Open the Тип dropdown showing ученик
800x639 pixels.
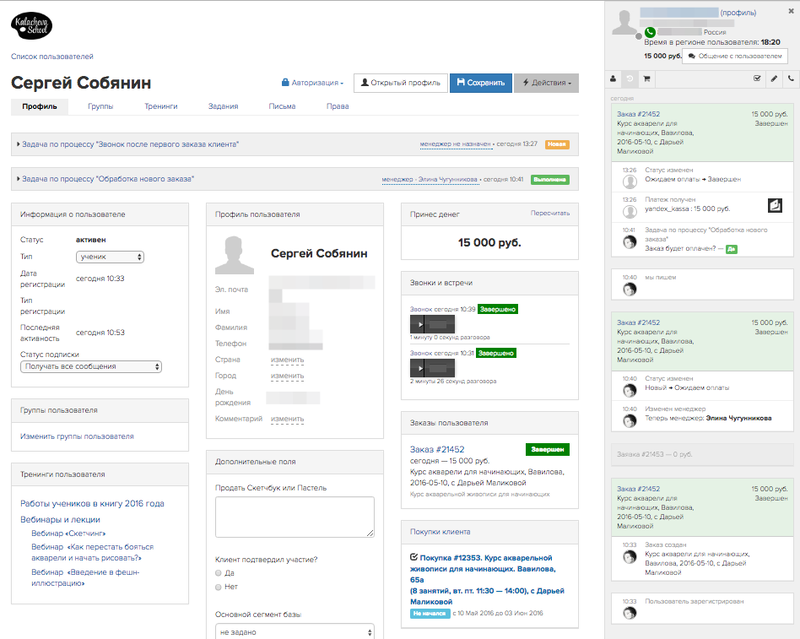pyautogui.click(x=110, y=257)
